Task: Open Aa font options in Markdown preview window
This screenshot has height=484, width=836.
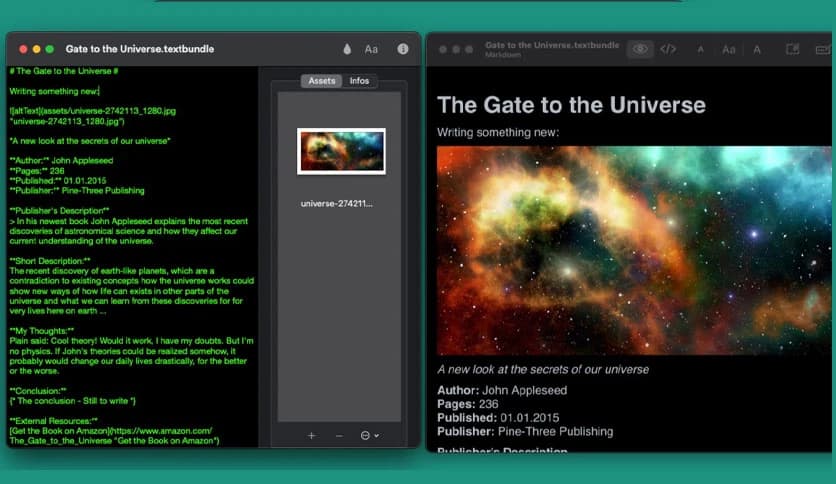Action: tap(728, 50)
